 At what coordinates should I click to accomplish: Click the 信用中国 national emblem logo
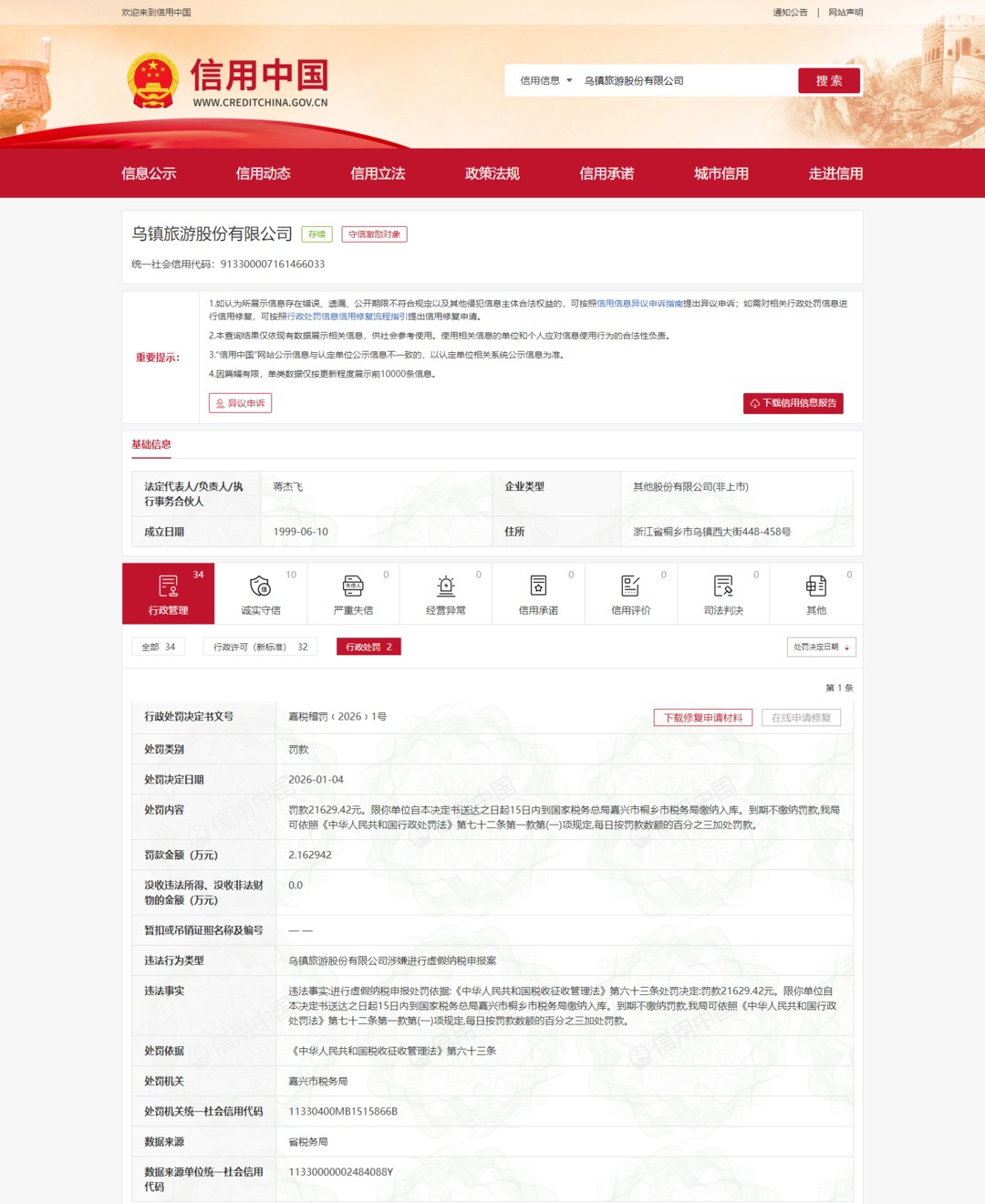tap(152, 81)
